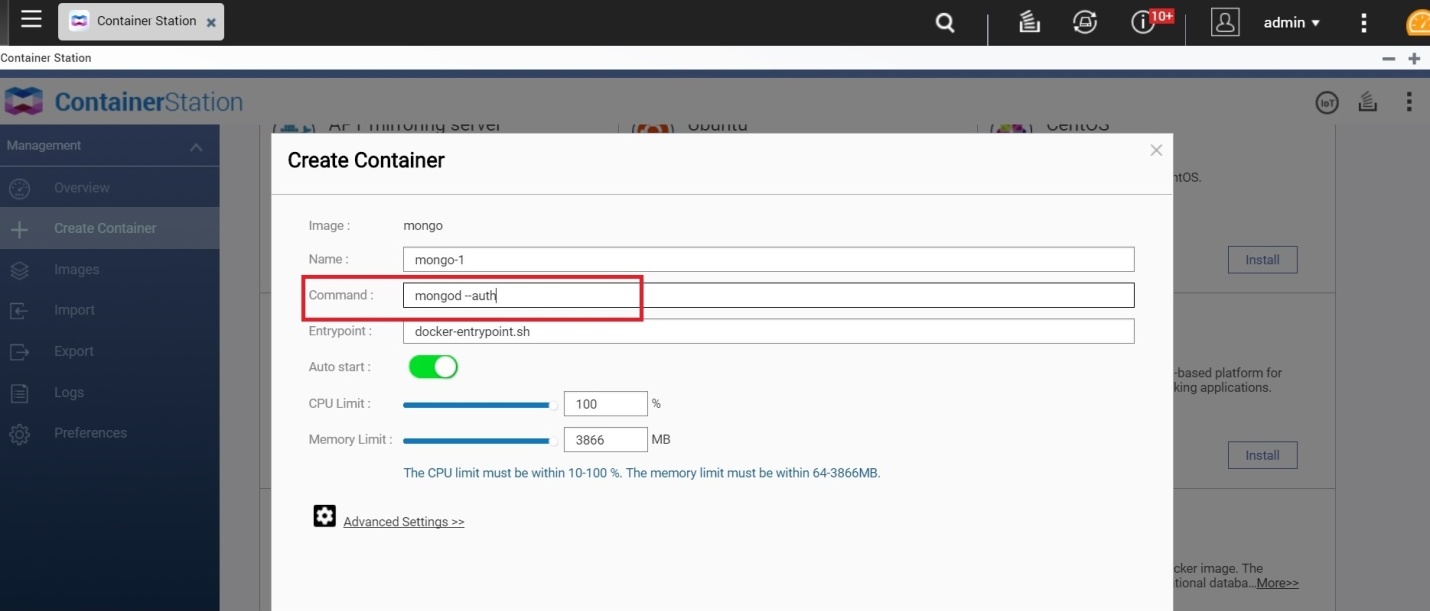The width and height of the screenshot is (1430, 611).
Task: Click the Export arrow icon
Action: 20,352
